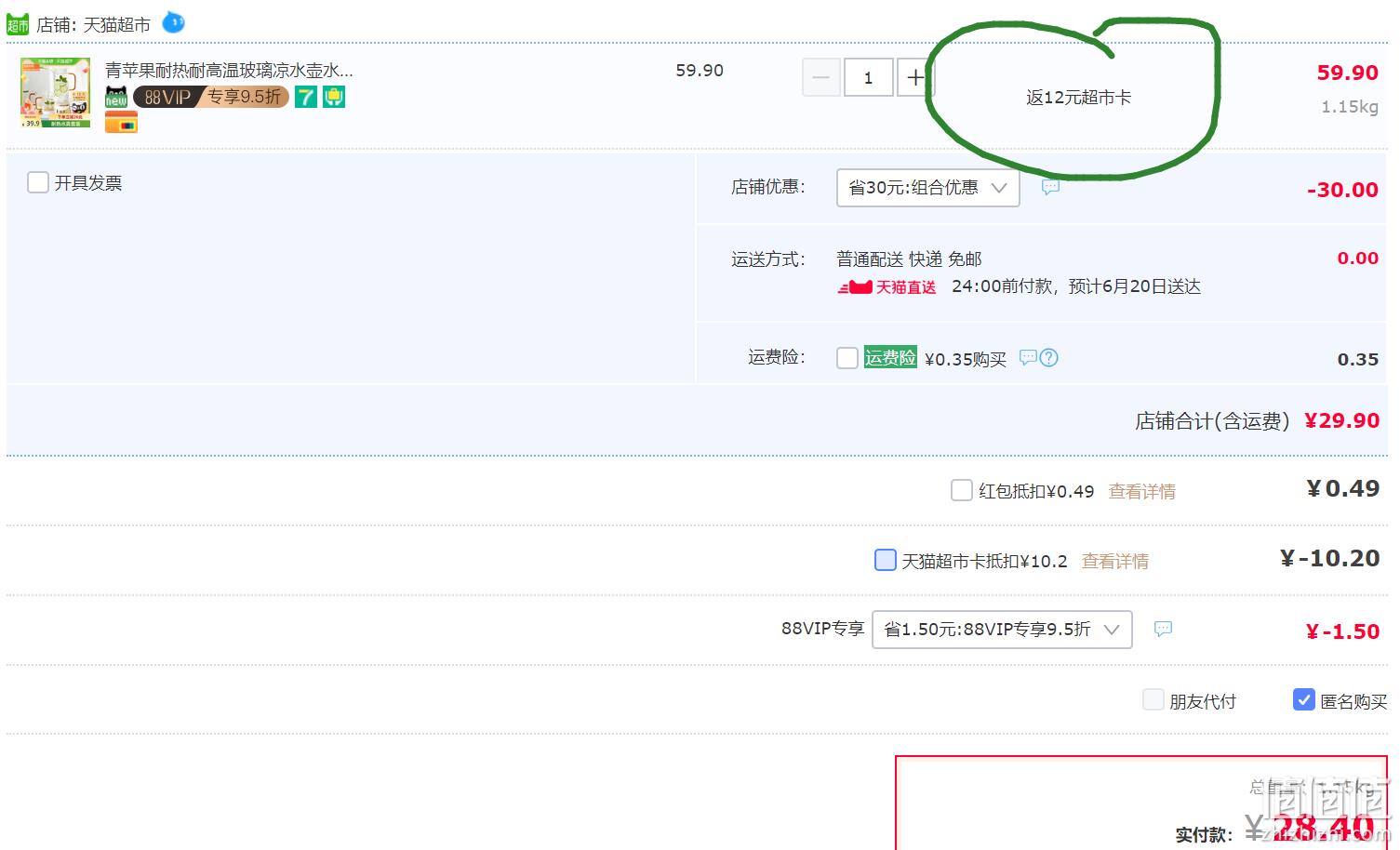Viewport: 1400px width, 850px height.
Task: Open 查看详情 link for 天猫超市卡抵扣
Action: pyautogui.click(x=1115, y=561)
